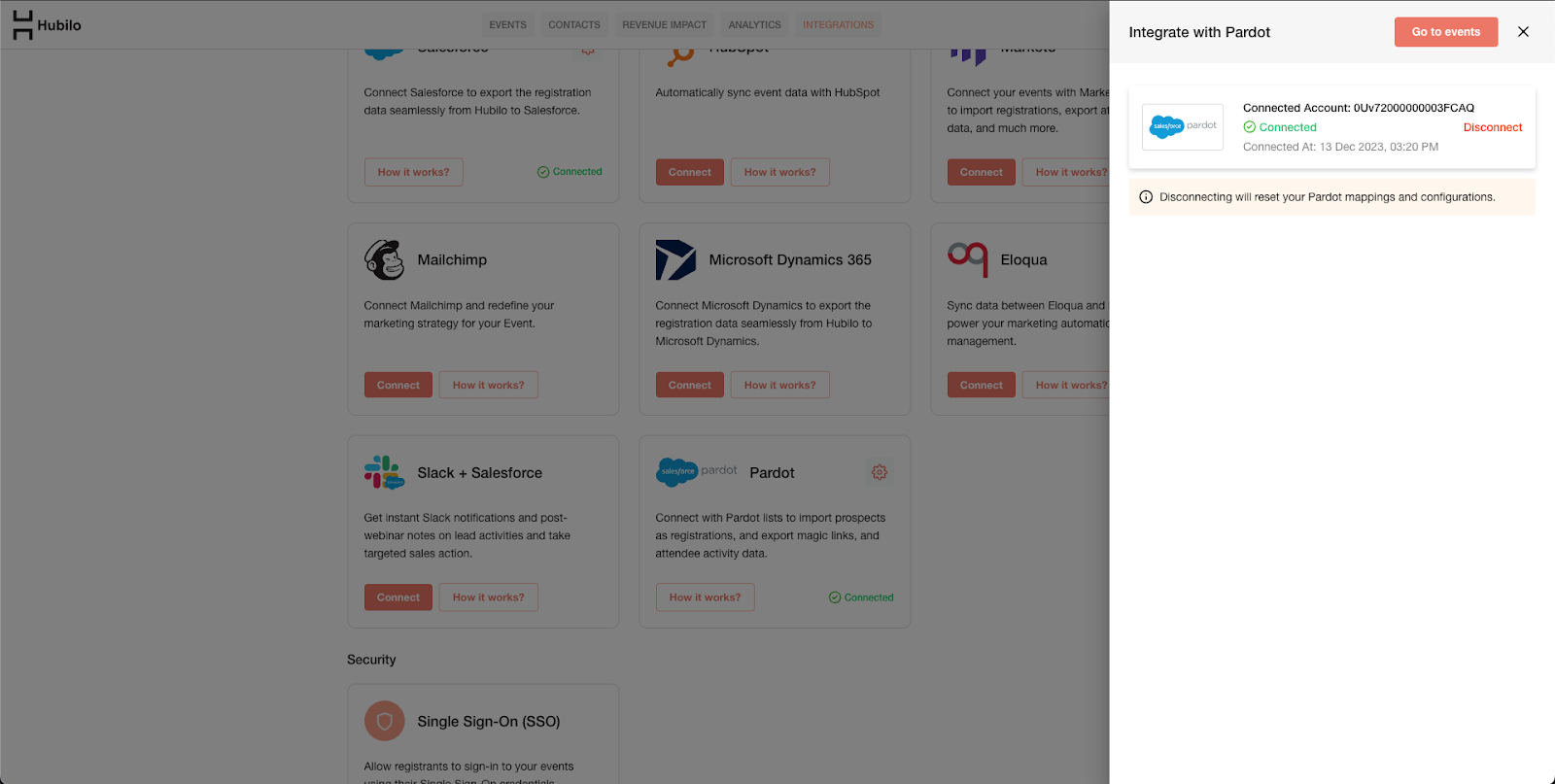Connect the Eloqua integration
The height and width of the screenshot is (784, 1555).
click(x=982, y=385)
